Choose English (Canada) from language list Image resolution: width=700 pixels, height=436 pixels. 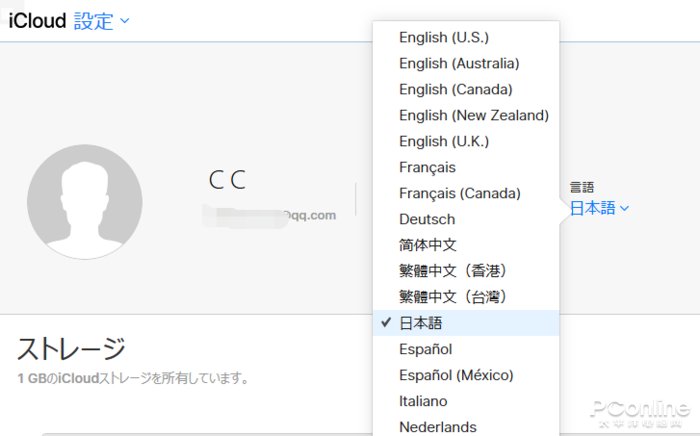coord(466,89)
